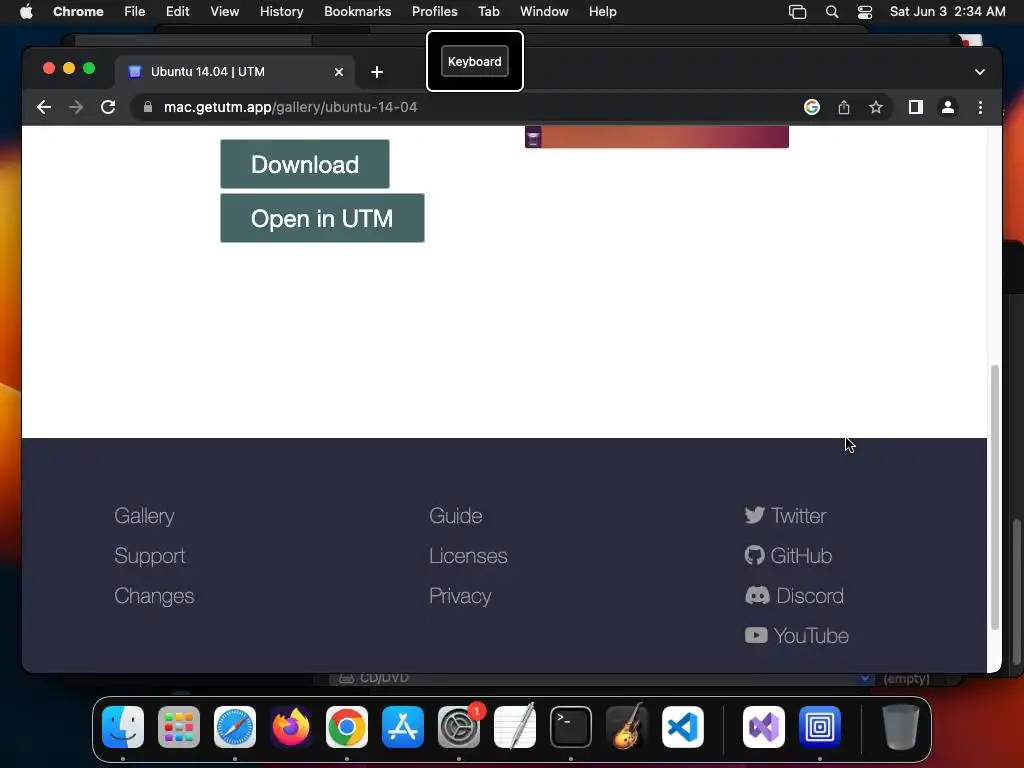Open the App Store from the Dock
Image resolution: width=1024 pixels, height=768 pixels.
403,727
